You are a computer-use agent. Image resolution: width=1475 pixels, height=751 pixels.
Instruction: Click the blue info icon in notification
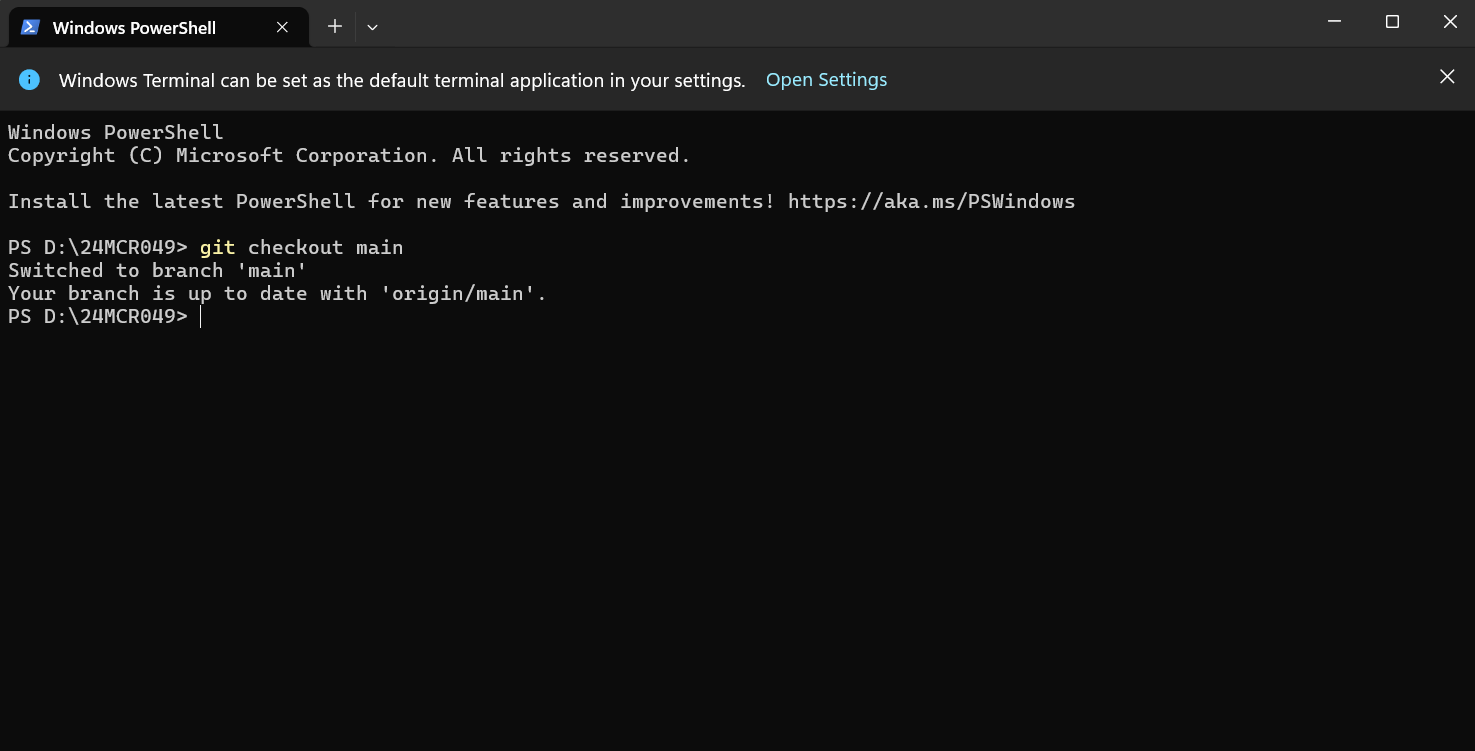point(29,80)
